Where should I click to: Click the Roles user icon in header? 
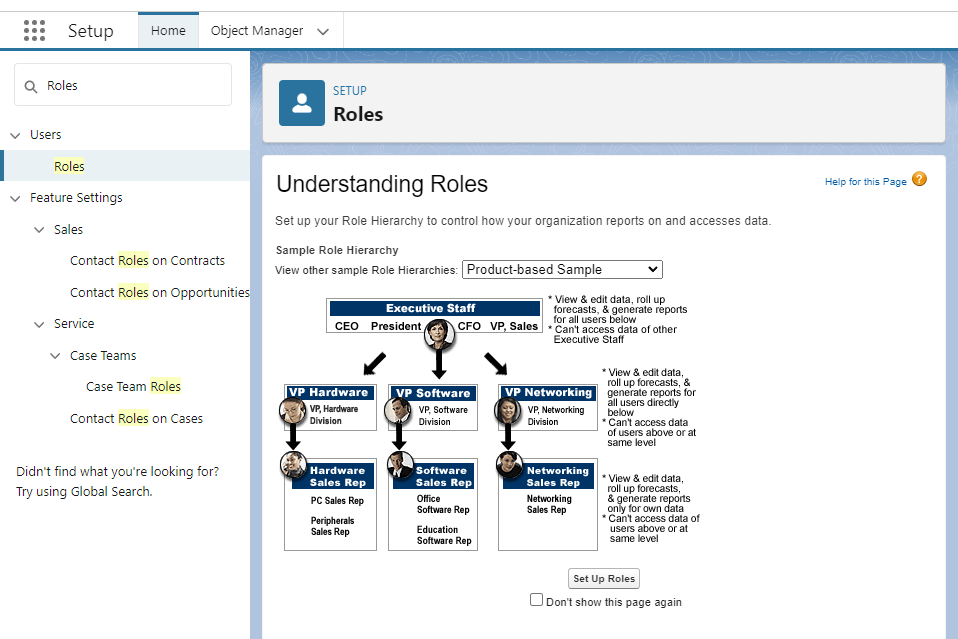click(302, 103)
